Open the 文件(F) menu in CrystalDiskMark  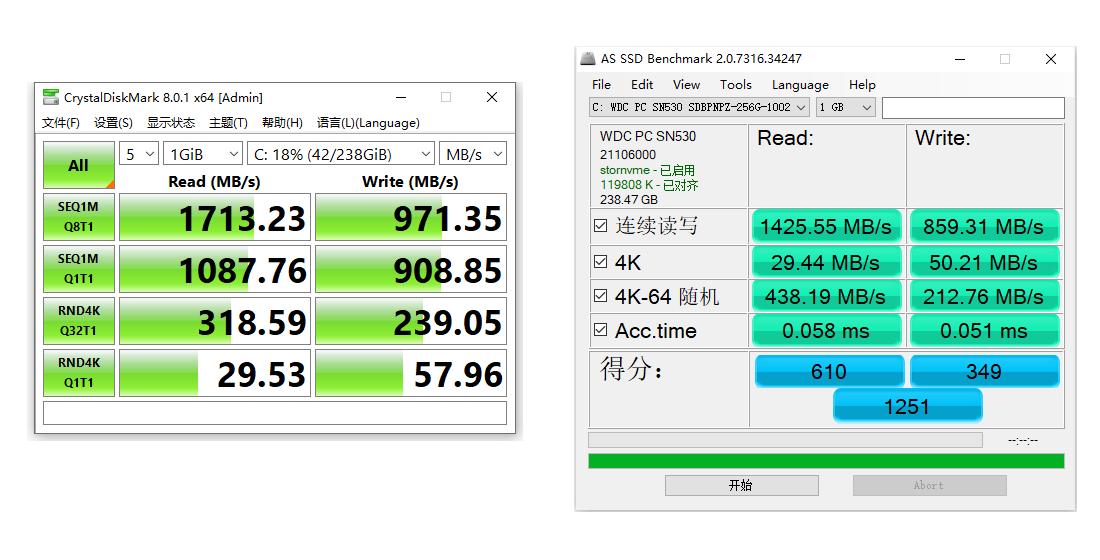point(60,123)
